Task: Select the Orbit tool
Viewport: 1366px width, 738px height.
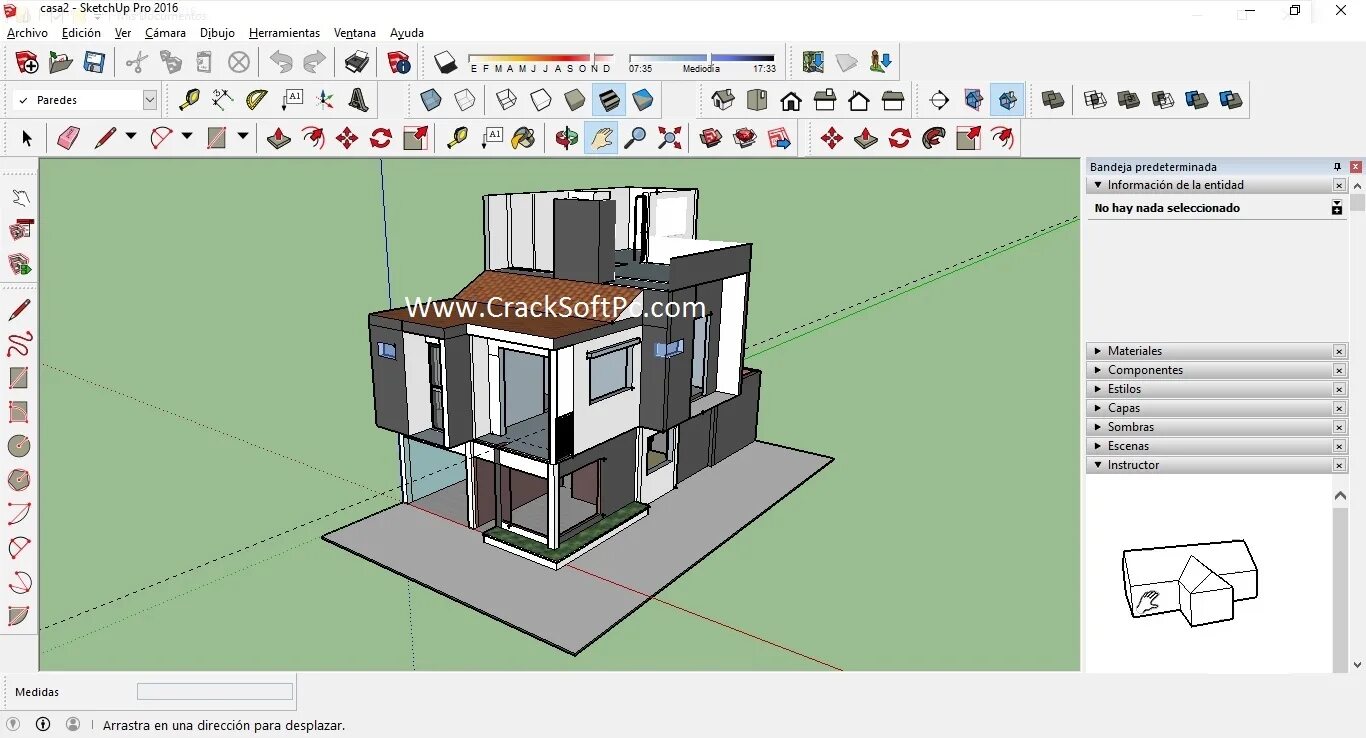Action: pyautogui.click(x=567, y=138)
